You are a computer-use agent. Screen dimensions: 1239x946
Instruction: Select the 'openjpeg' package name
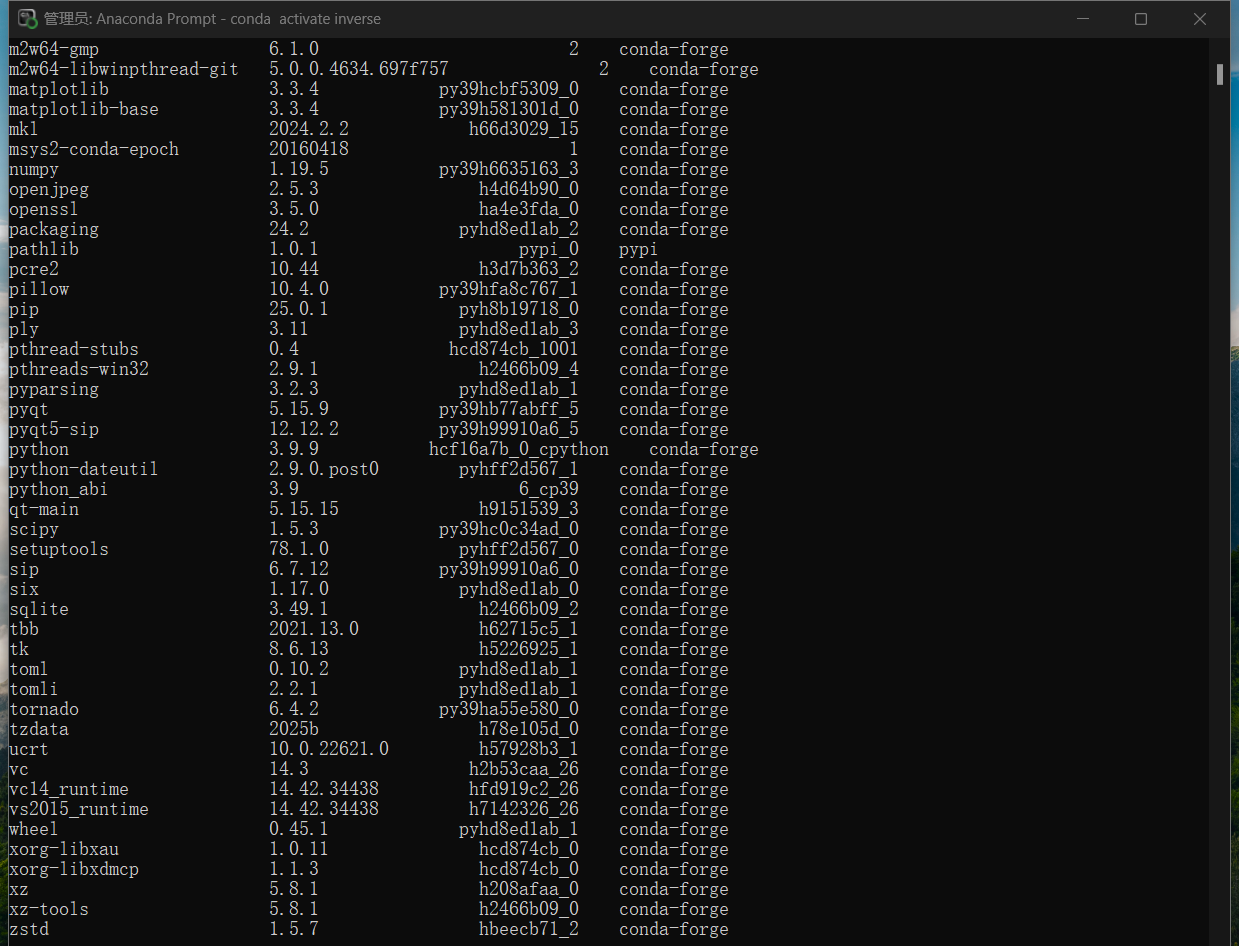49,189
